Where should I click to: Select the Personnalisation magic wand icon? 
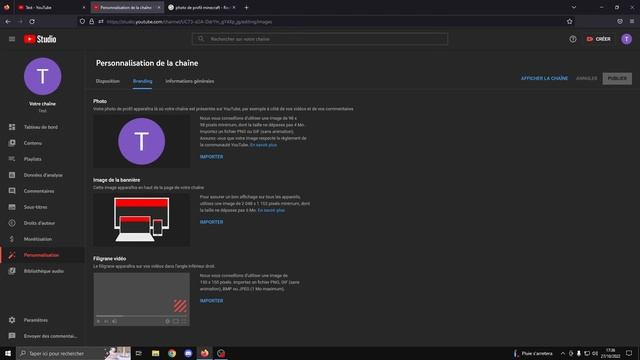(x=12, y=255)
